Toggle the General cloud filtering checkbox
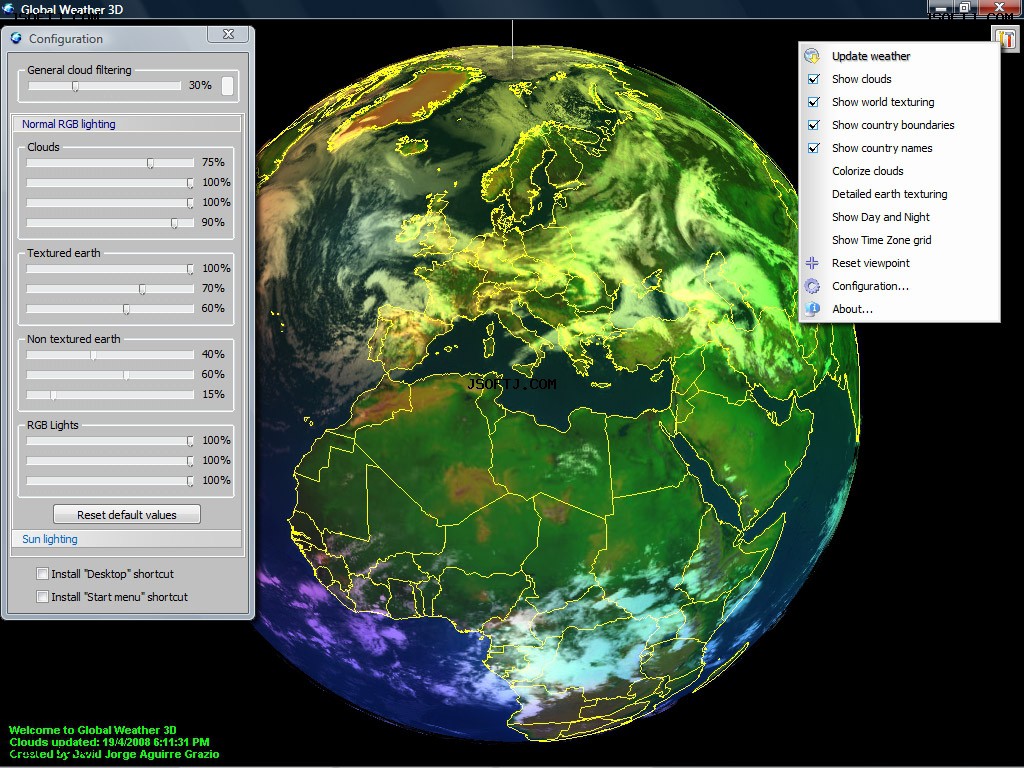Image resolution: width=1024 pixels, height=768 pixels. [227, 86]
